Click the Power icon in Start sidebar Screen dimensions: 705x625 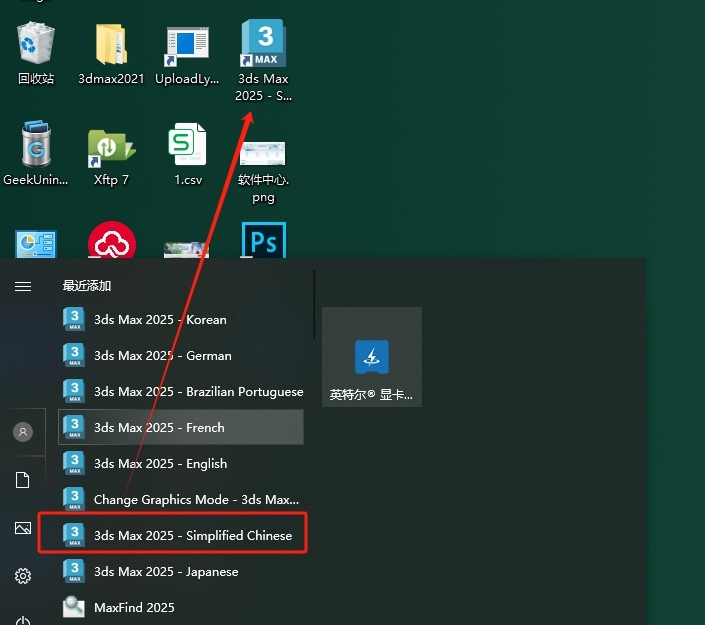point(23,621)
